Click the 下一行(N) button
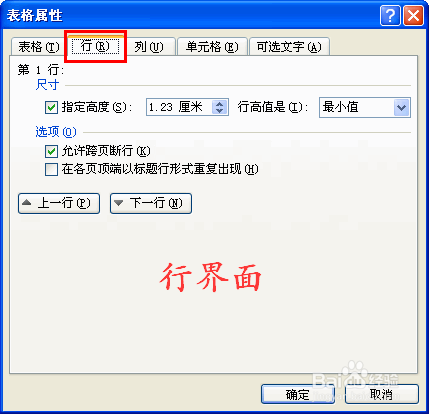 (151, 203)
